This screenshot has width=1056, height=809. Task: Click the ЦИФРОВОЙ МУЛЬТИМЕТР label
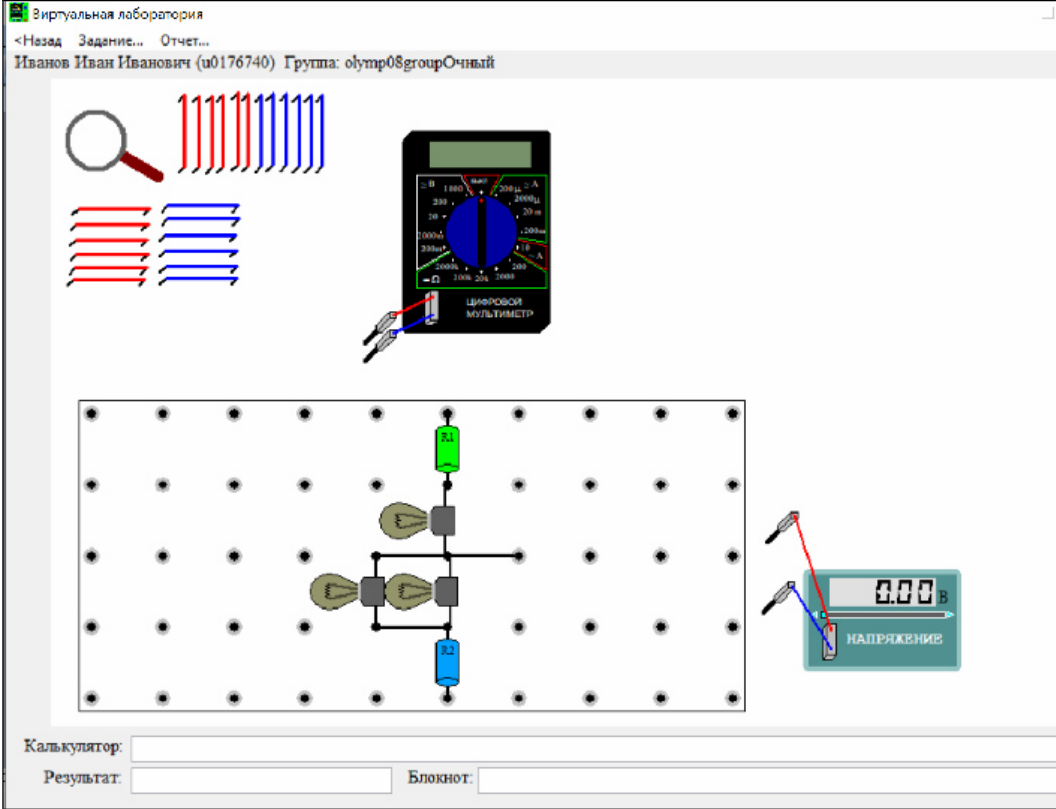(499, 308)
